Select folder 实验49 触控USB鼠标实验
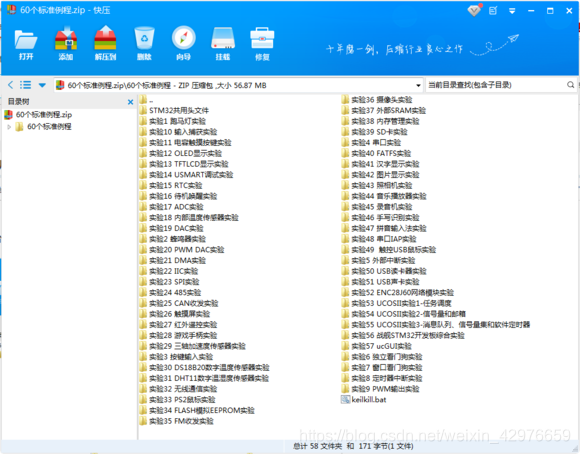 tap(389, 250)
